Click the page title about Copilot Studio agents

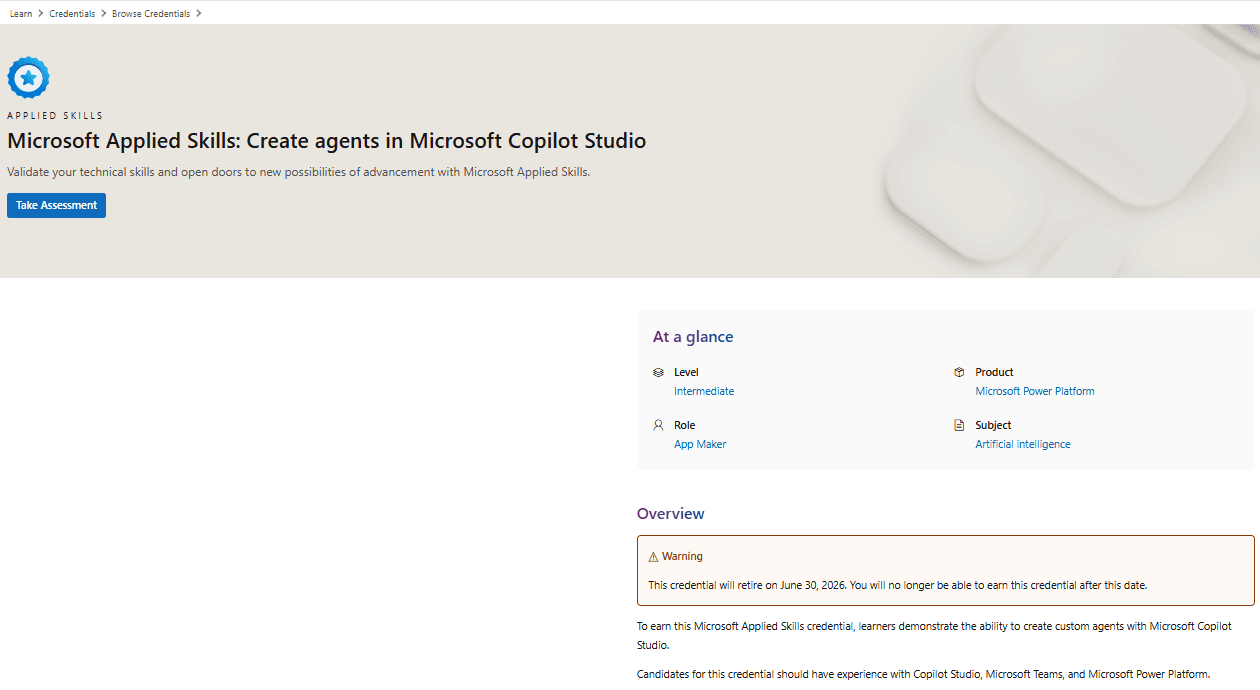click(x=327, y=141)
